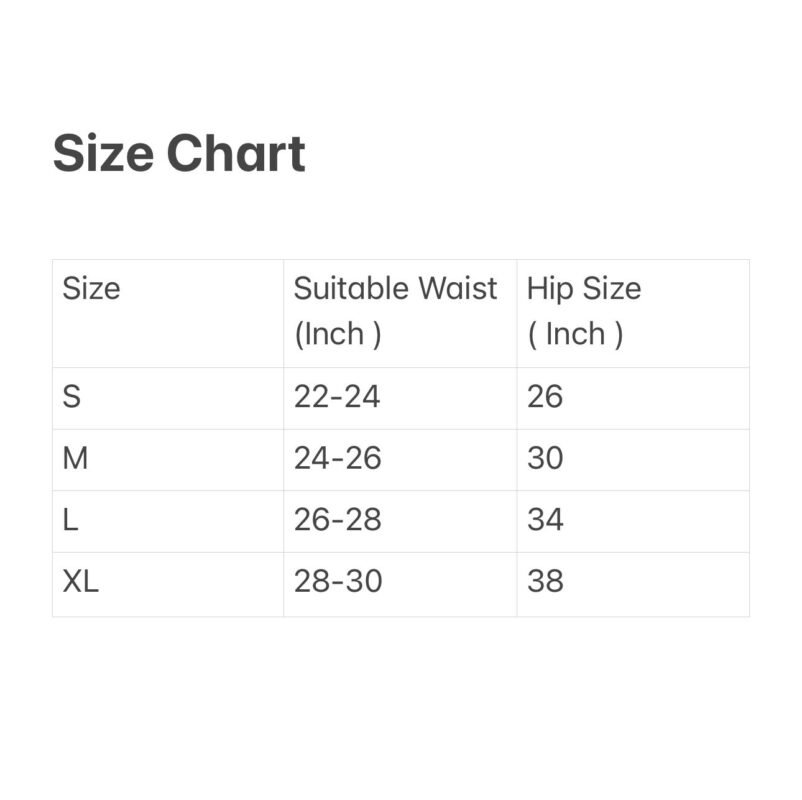The height and width of the screenshot is (800, 802).
Task: Select hip size value 30 in the M row
Action: 545,458
